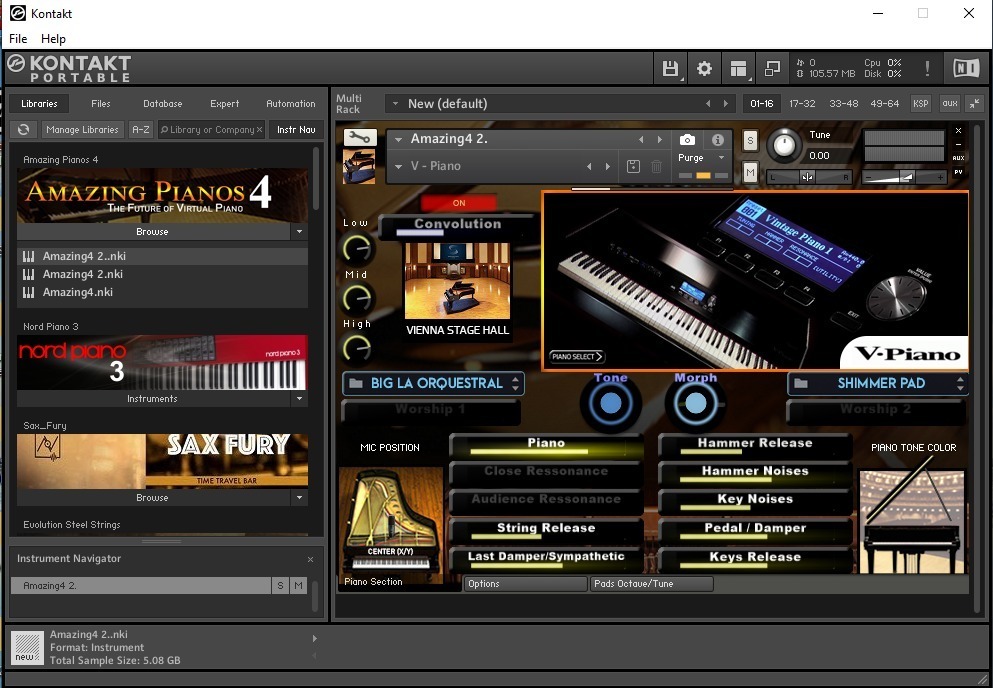Mute the instrument with M button

750,172
